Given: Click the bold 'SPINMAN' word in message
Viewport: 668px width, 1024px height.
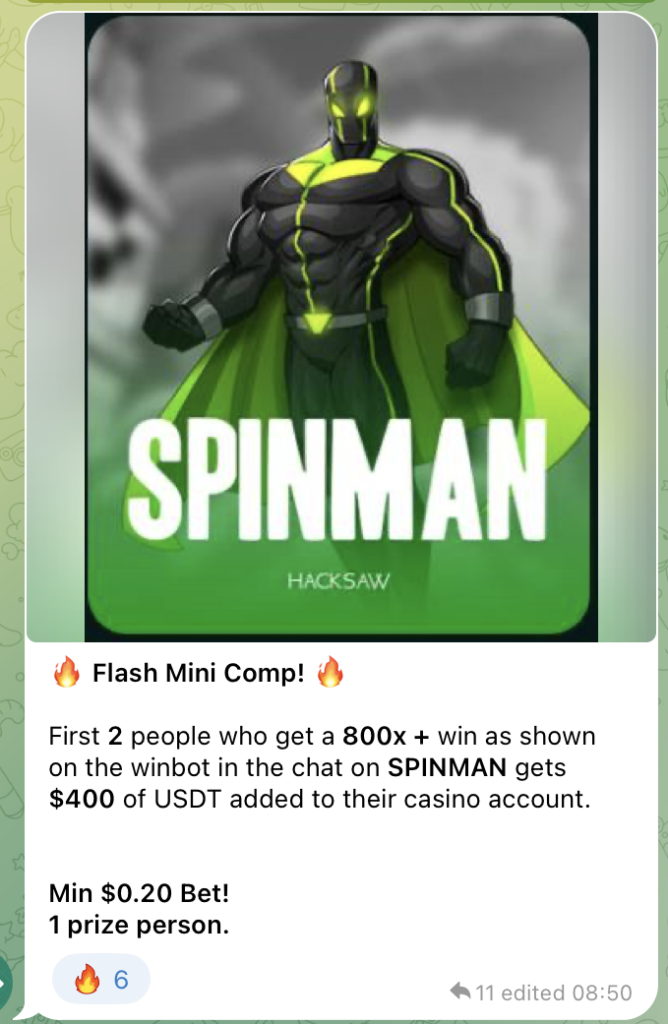Looking at the screenshot, I should click(447, 767).
